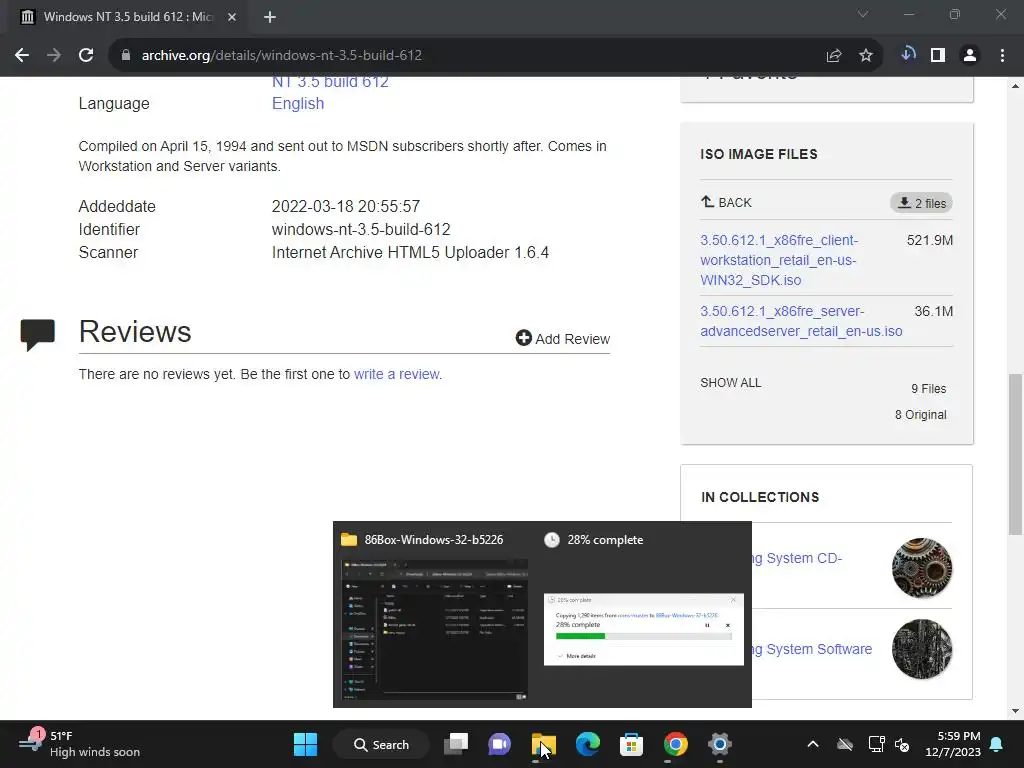
Task: Show hidden tray icons chevron
Action: pos(813,744)
